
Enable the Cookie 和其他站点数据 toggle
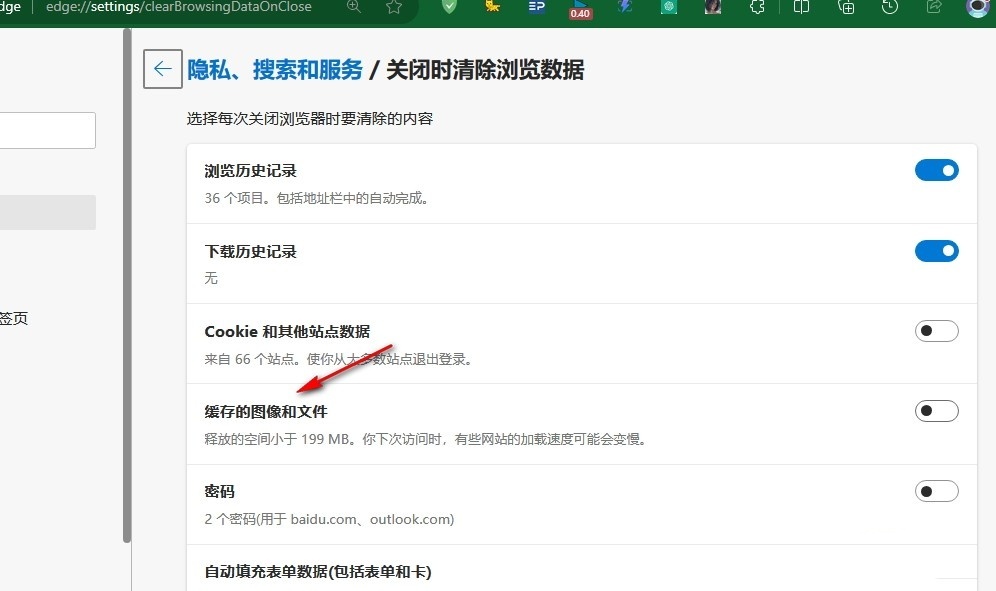[936, 331]
